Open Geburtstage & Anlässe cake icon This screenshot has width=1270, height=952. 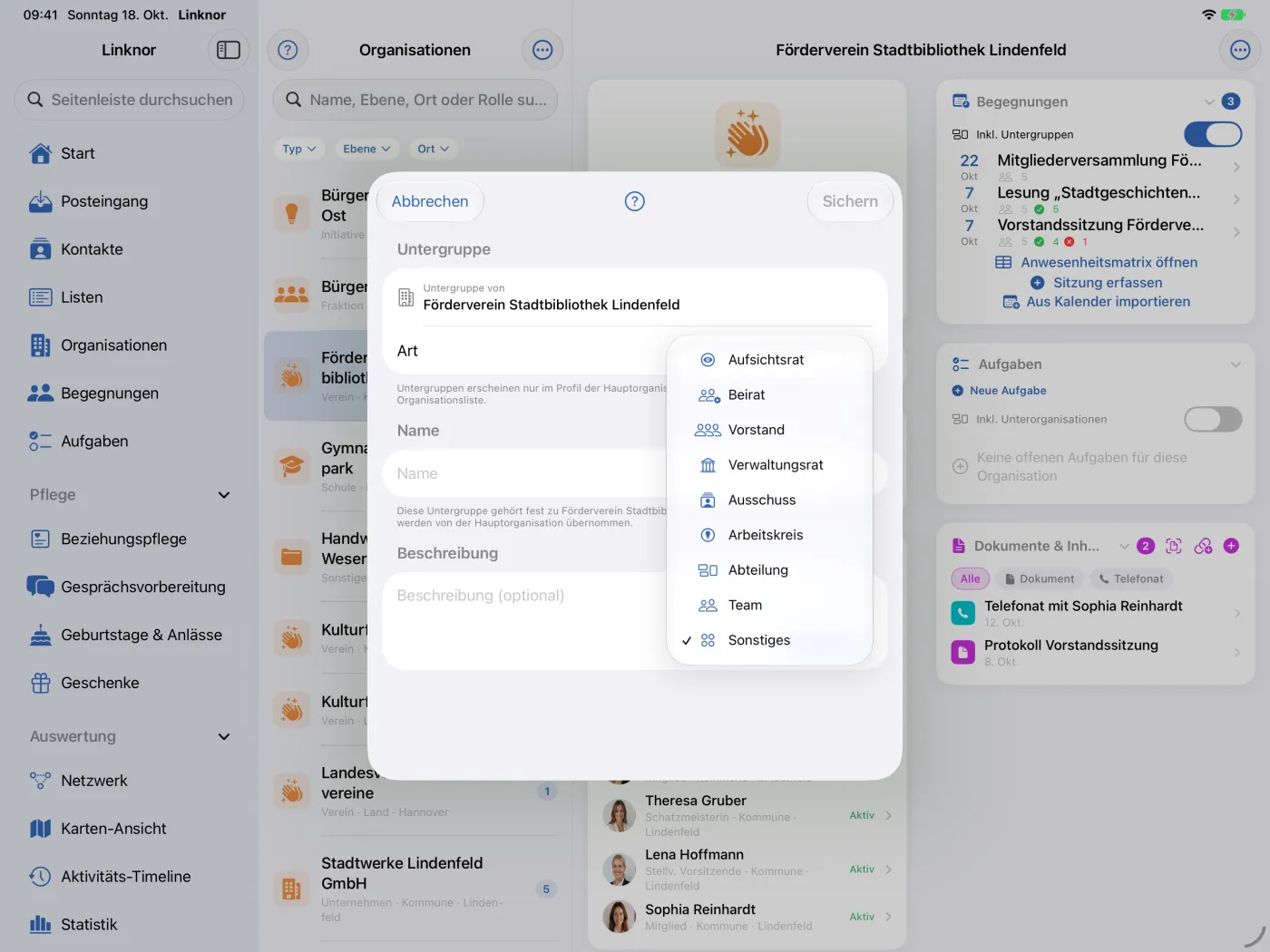click(41, 635)
